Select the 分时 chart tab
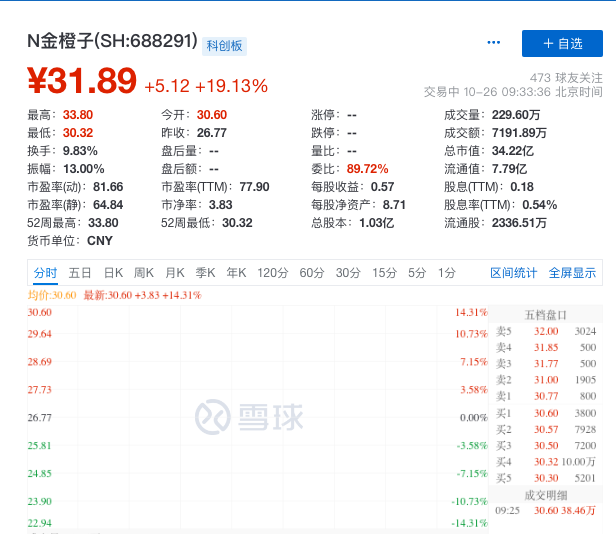 tap(45, 272)
